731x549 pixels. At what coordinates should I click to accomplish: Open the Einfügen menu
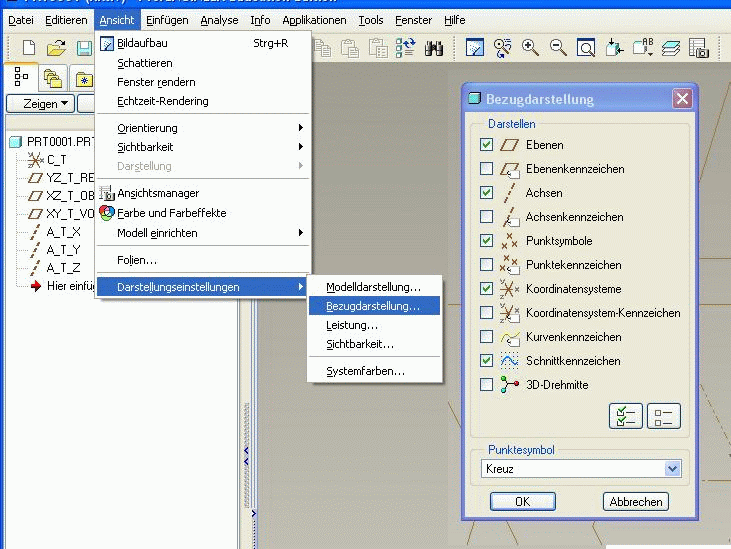[x=167, y=20]
